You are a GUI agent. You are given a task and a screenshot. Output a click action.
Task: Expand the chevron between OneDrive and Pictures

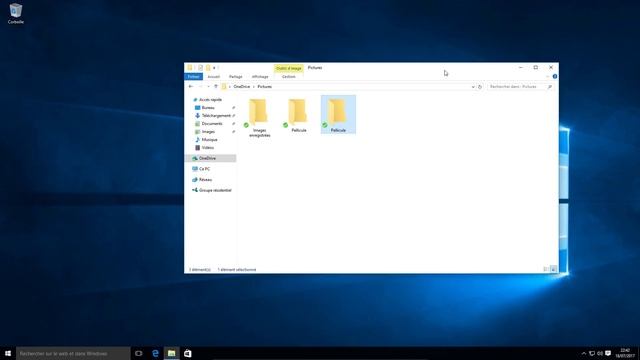coord(253,87)
